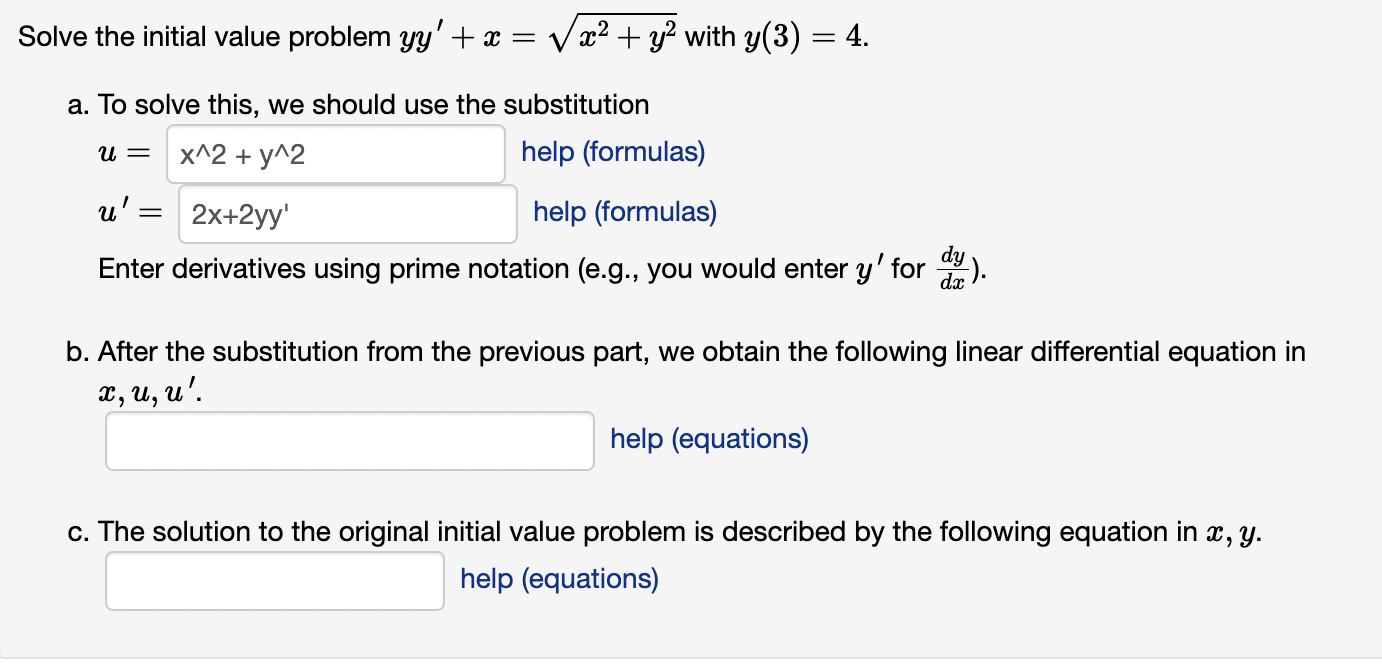This screenshot has height=664, width=1382.
Task: Select the linear differential equation answer box
Action: (349, 440)
